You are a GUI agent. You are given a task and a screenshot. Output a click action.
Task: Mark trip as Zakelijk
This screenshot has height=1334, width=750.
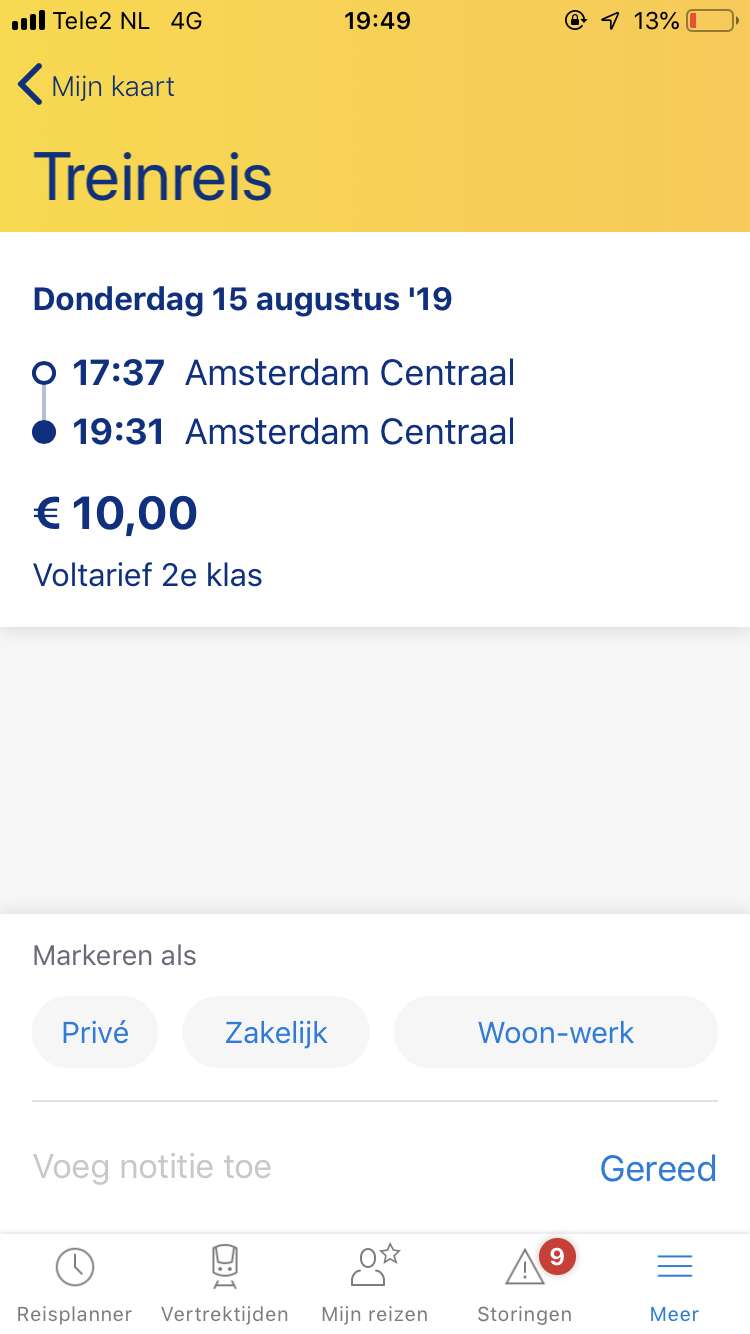click(276, 1032)
